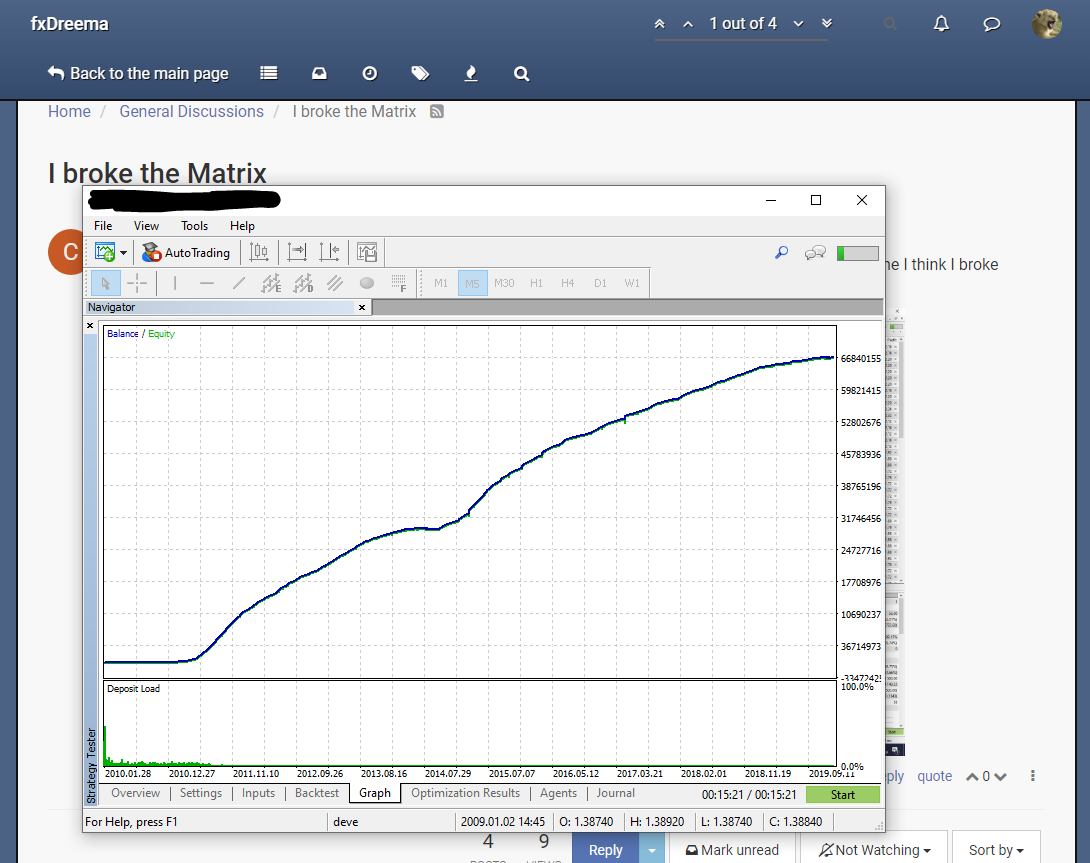The height and width of the screenshot is (863, 1090).
Task: Switch to H1 timeframe
Action: click(536, 283)
